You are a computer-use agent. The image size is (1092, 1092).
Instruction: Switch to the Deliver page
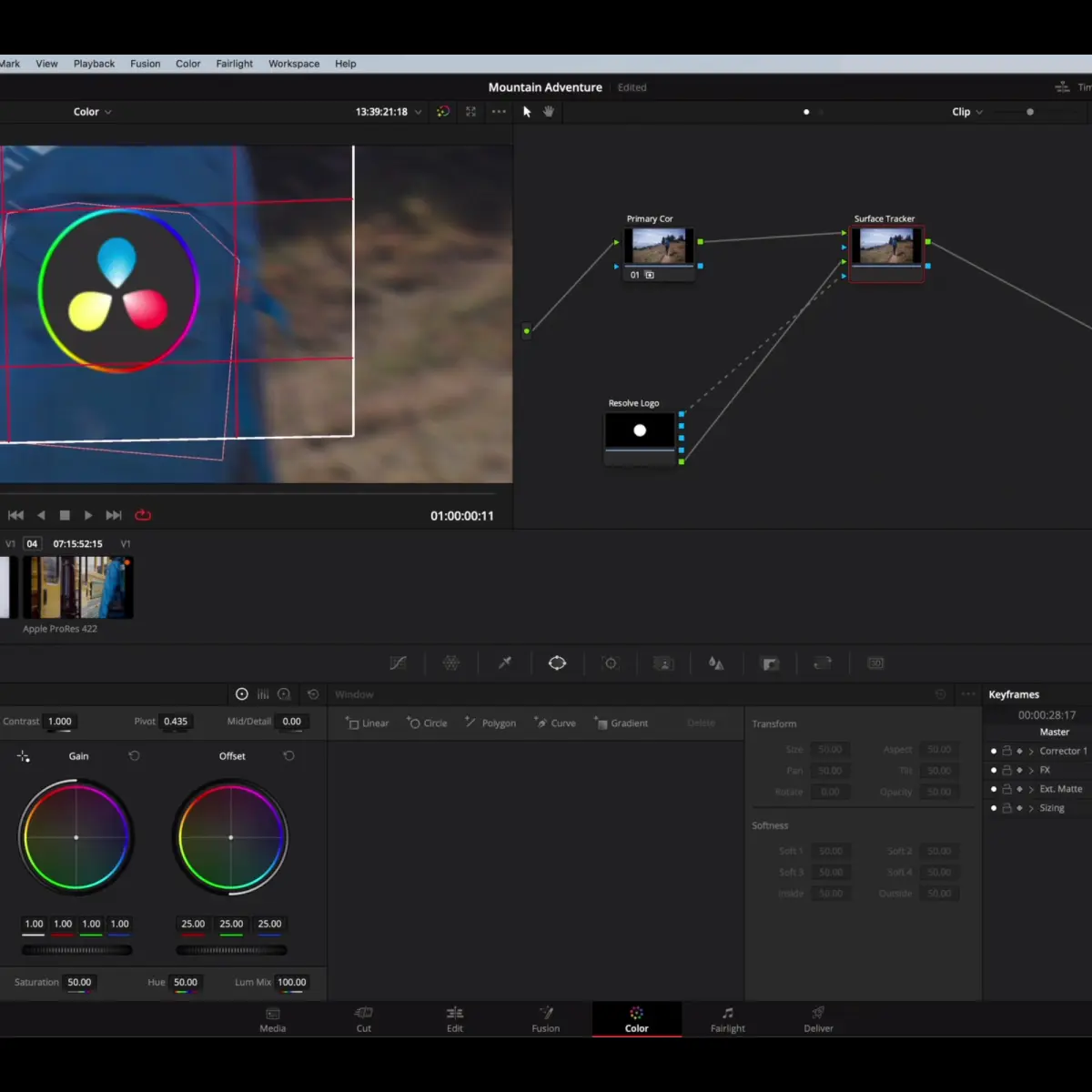(818, 1020)
